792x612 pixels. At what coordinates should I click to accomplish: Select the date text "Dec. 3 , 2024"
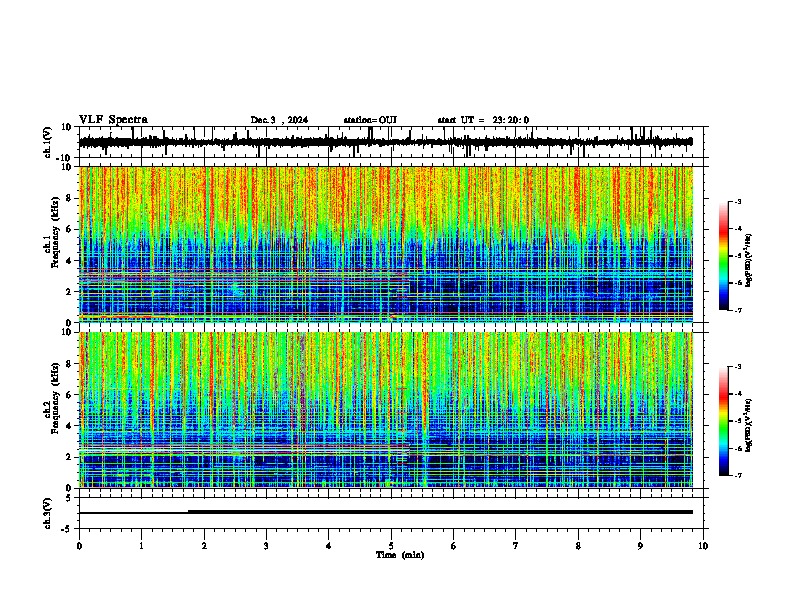pos(279,120)
